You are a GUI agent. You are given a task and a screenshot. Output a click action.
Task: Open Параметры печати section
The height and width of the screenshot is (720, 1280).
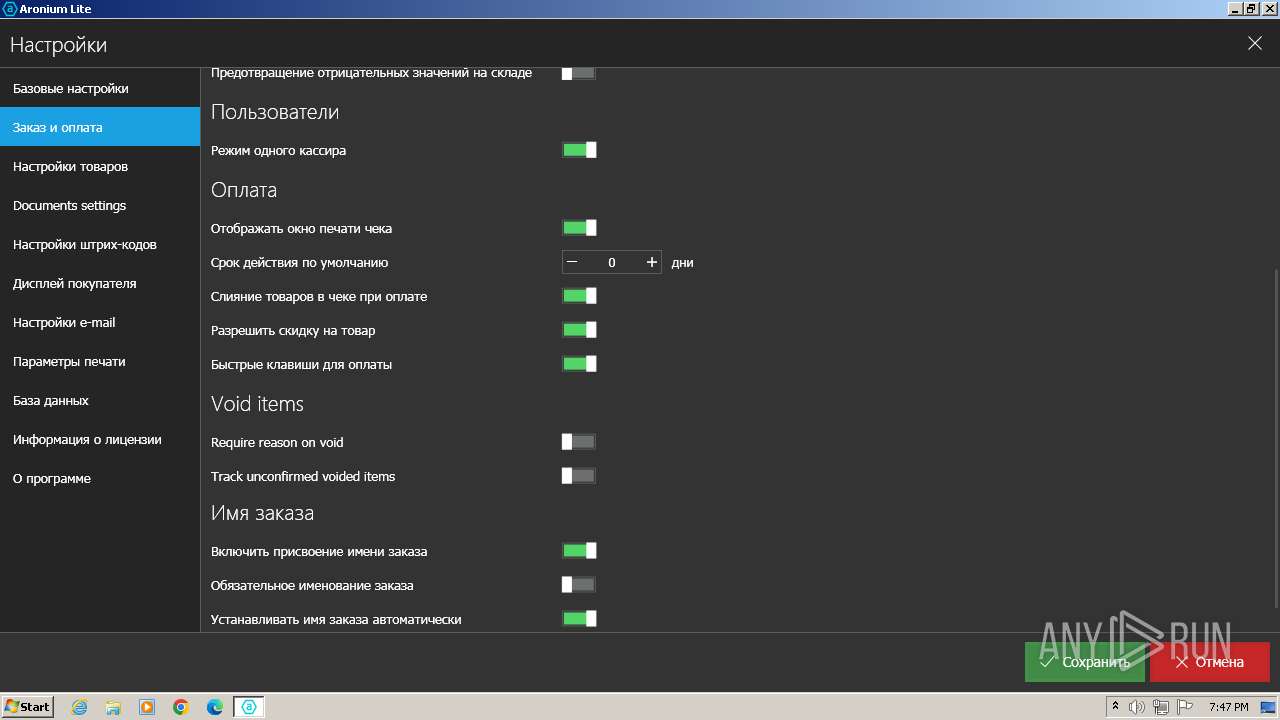point(100,361)
